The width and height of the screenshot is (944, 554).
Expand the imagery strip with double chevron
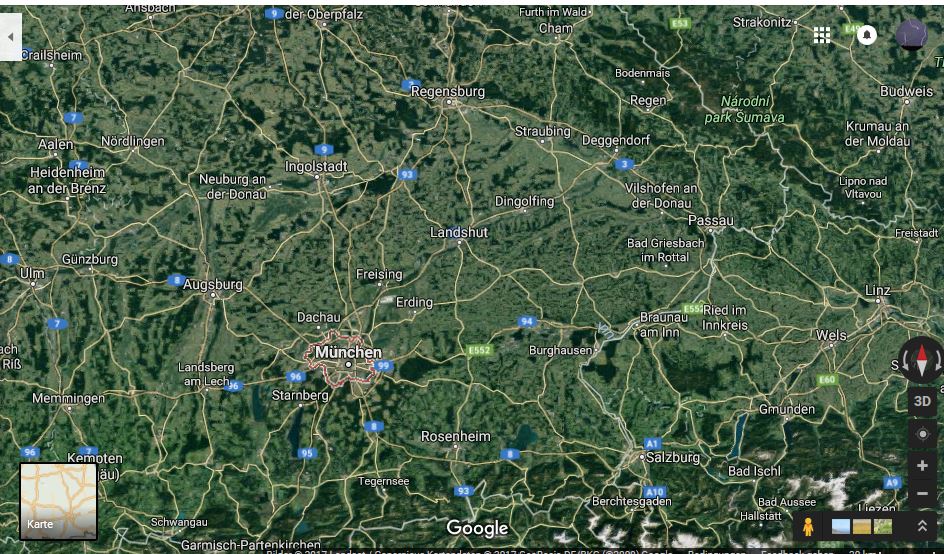[922, 526]
